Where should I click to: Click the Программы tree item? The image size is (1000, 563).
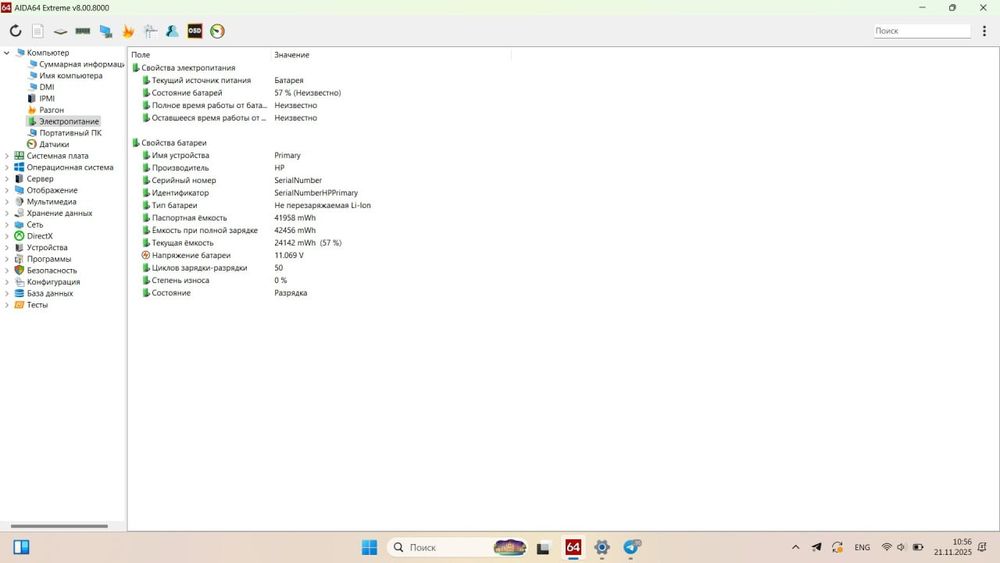[x=48, y=259]
